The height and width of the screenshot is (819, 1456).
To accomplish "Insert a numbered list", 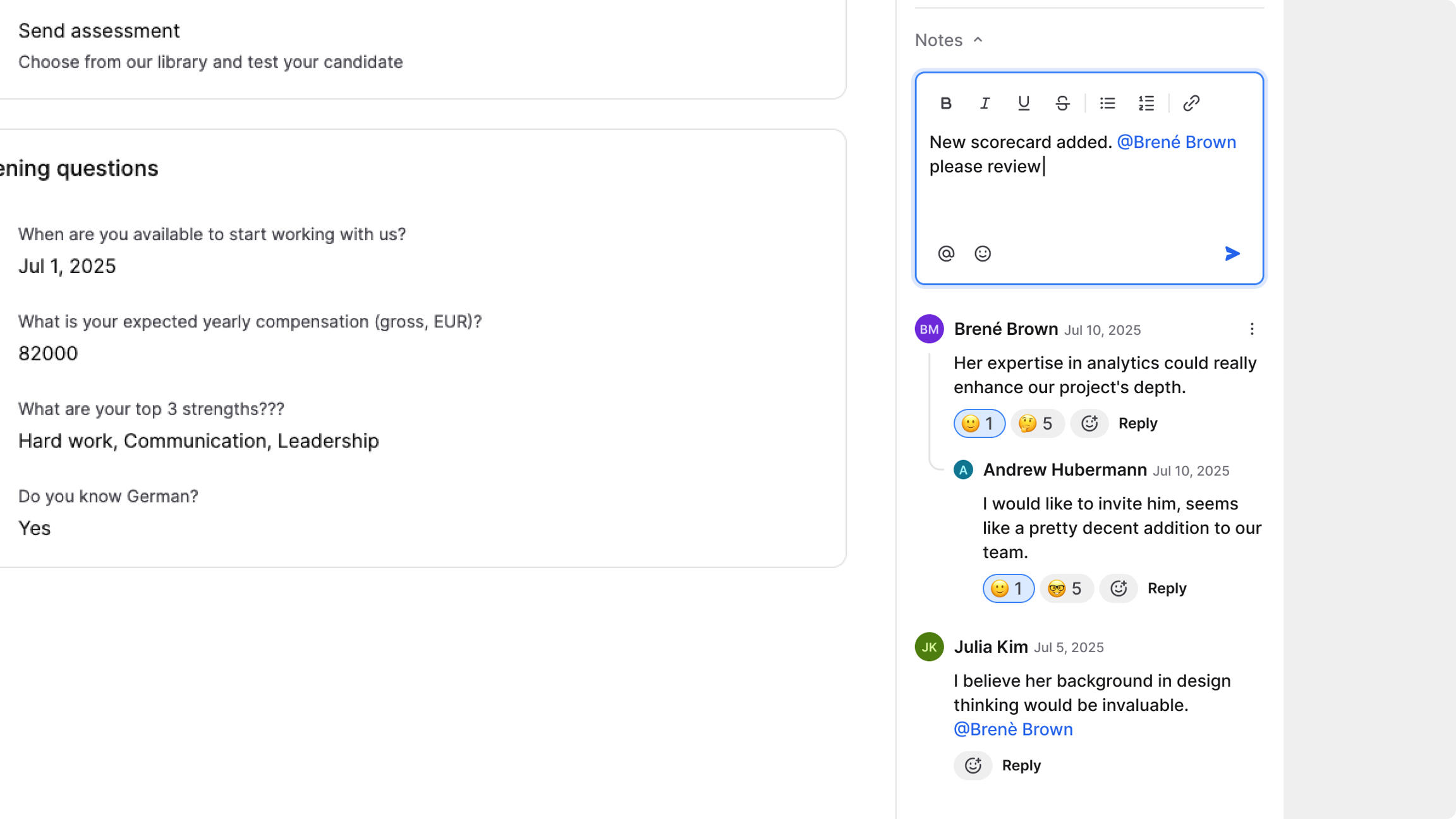I will pyautogui.click(x=1146, y=103).
